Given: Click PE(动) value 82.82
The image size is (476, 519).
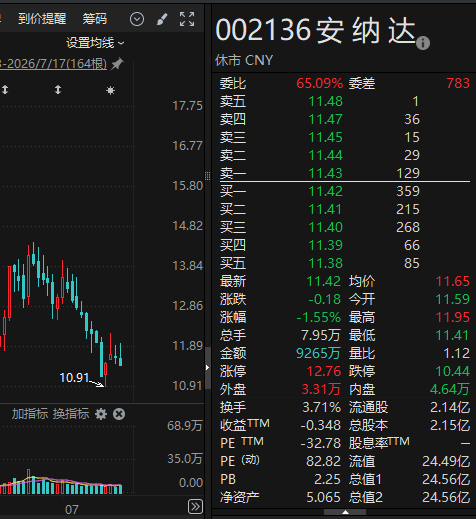Looking at the screenshot, I should point(323,461).
